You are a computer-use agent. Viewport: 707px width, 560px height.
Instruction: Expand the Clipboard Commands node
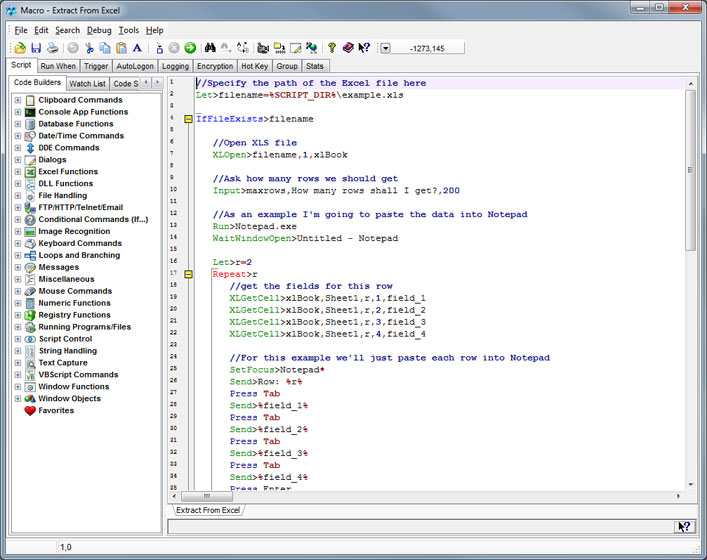coord(18,100)
